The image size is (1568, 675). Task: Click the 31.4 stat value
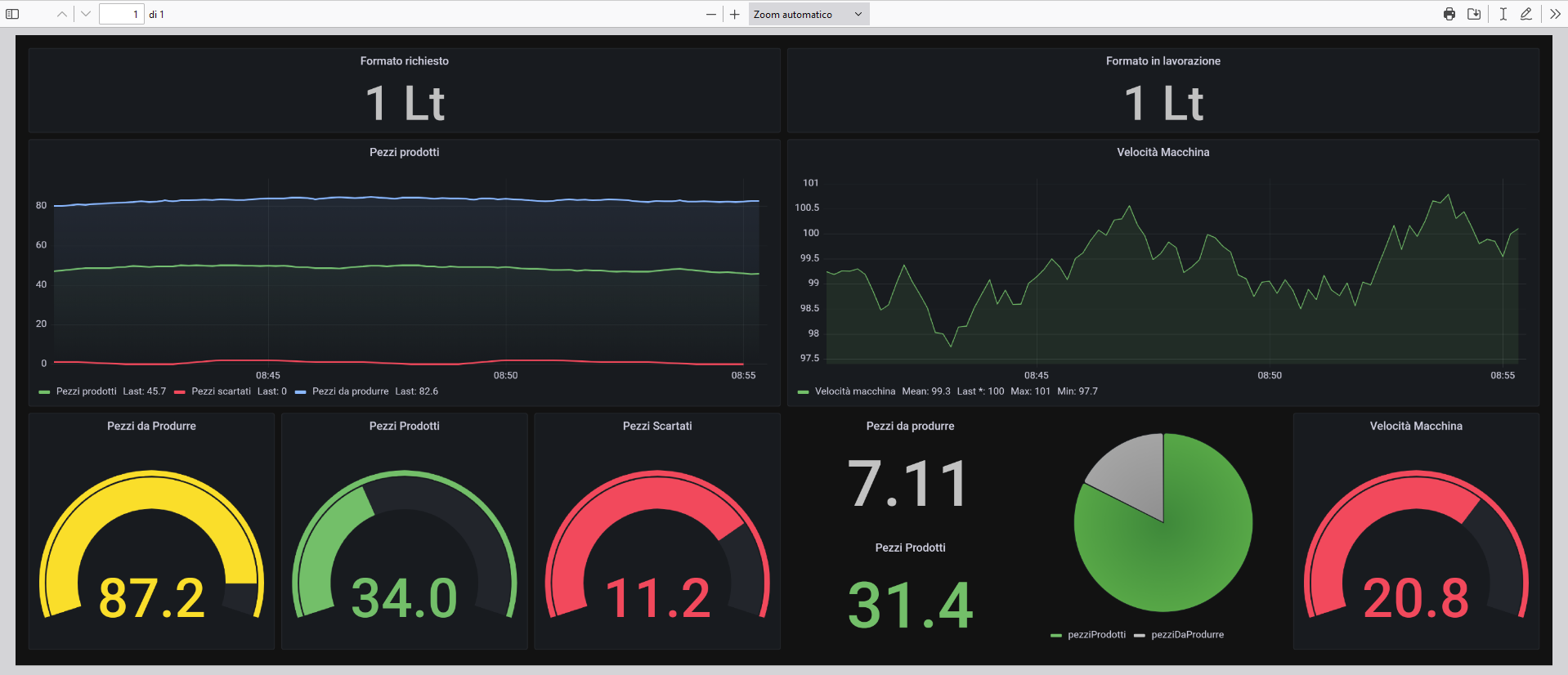pos(910,606)
